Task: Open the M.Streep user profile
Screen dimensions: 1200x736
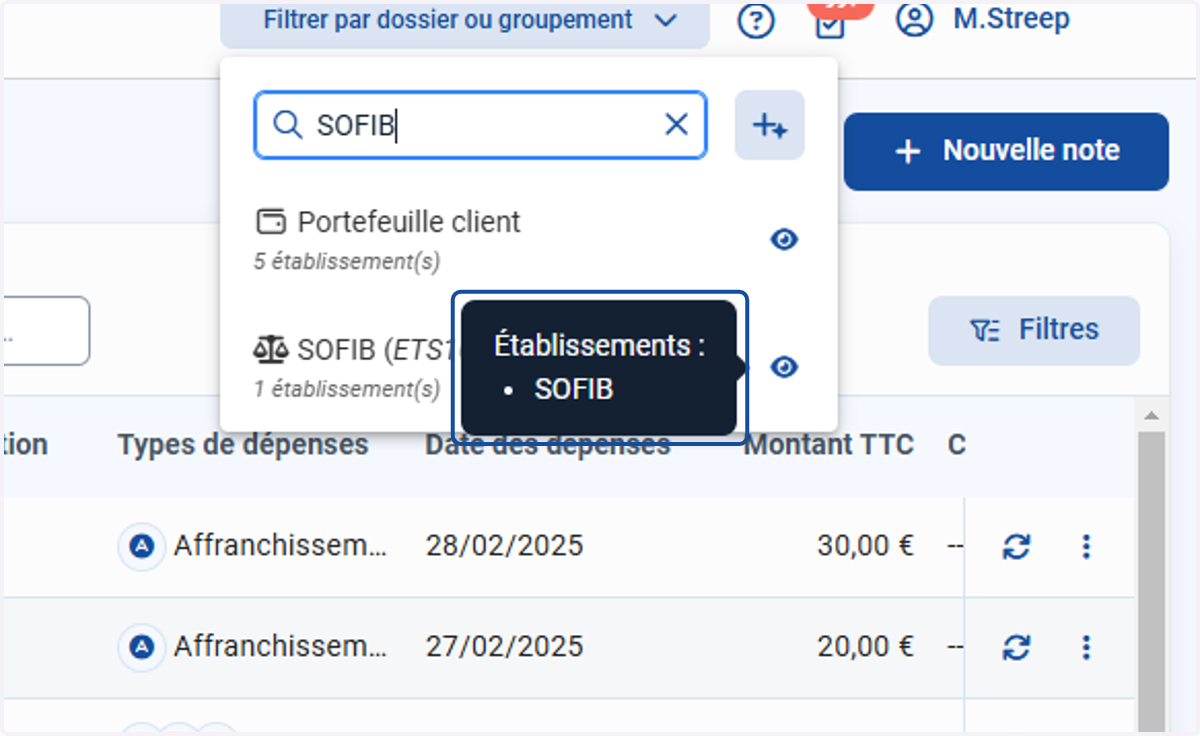Action: point(982,19)
